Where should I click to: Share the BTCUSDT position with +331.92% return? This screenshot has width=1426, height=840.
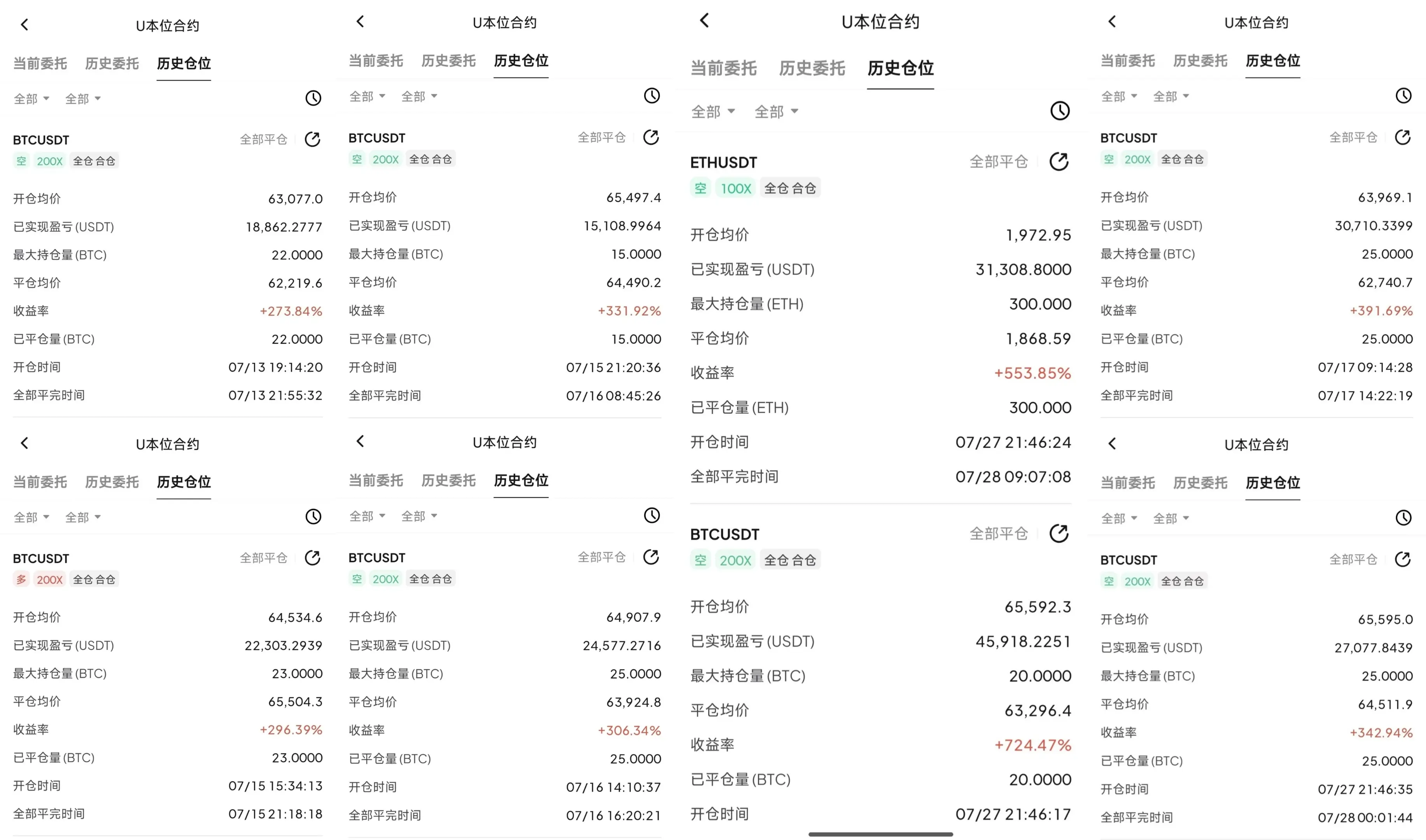651,137
